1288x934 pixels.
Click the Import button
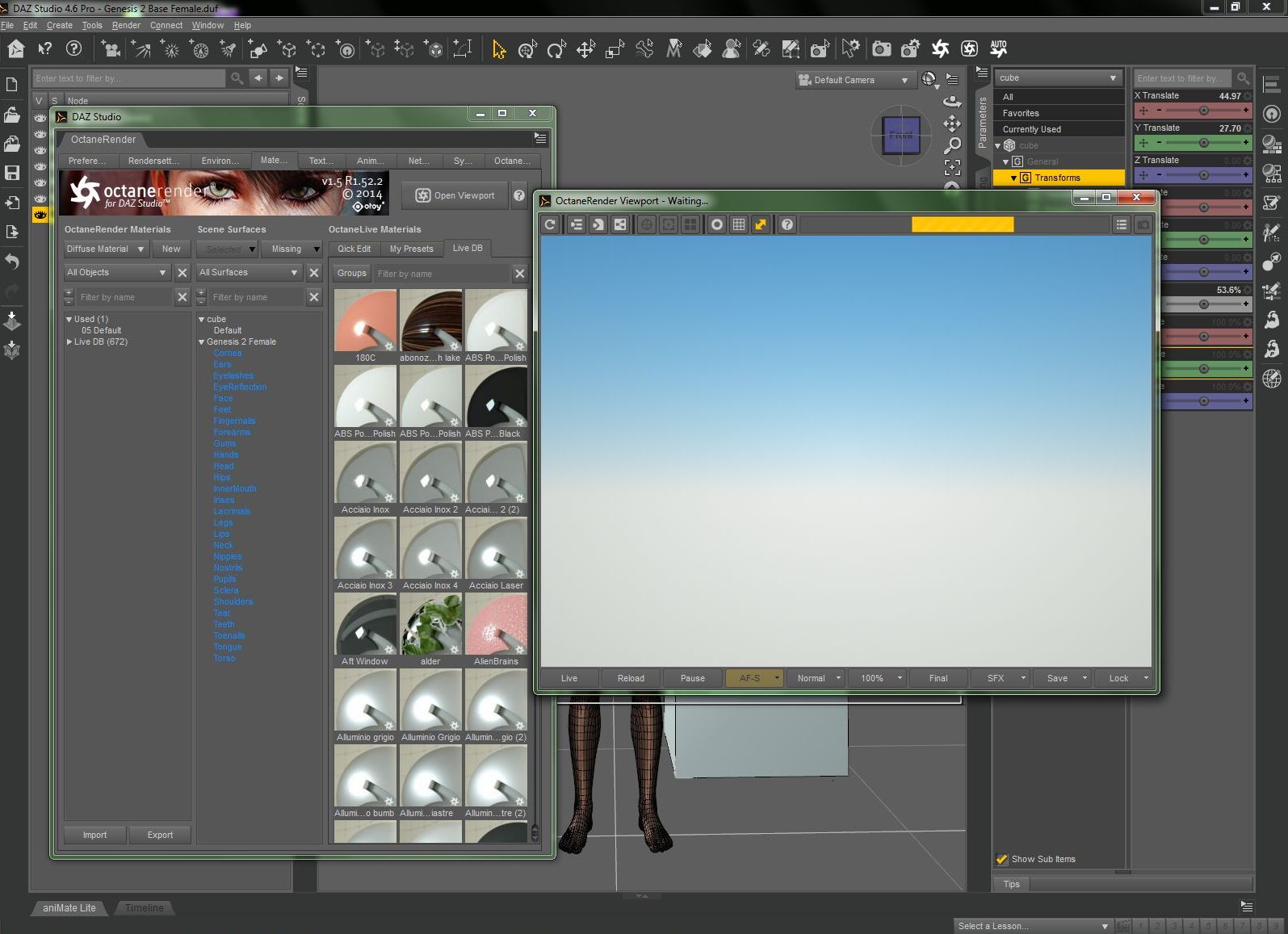(94, 835)
